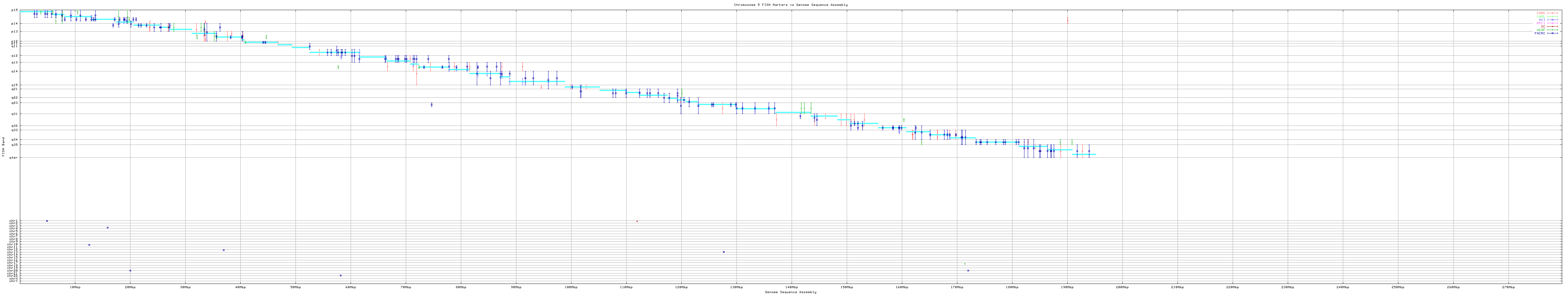Click the chart title at the top
This screenshot has width=1568, height=294.
(790, 5)
